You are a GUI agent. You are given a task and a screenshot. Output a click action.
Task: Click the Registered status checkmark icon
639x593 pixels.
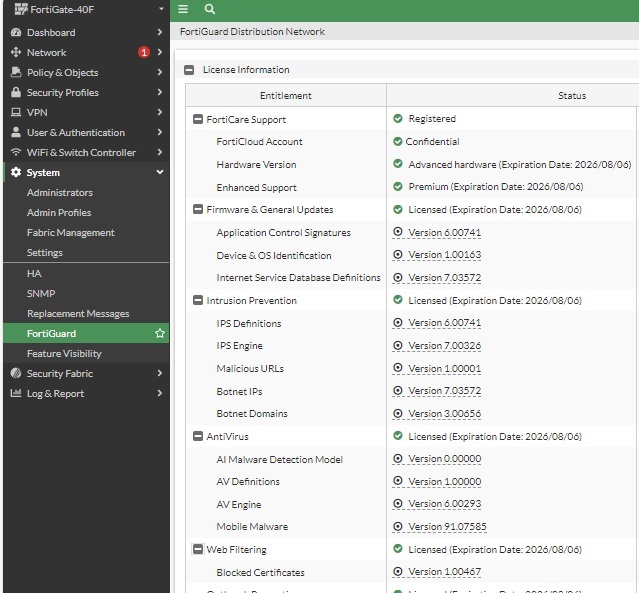(398, 119)
